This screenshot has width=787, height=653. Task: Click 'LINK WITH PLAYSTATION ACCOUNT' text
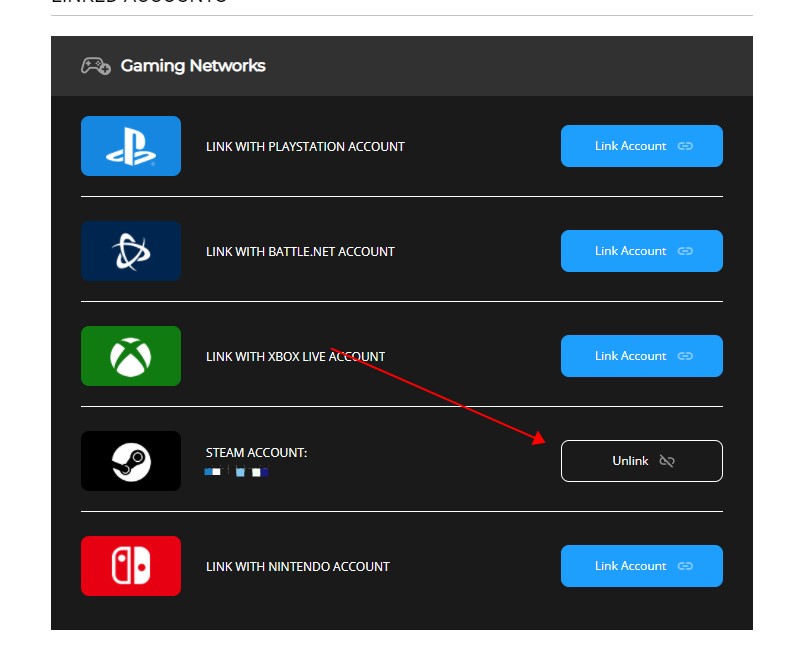[305, 147]
